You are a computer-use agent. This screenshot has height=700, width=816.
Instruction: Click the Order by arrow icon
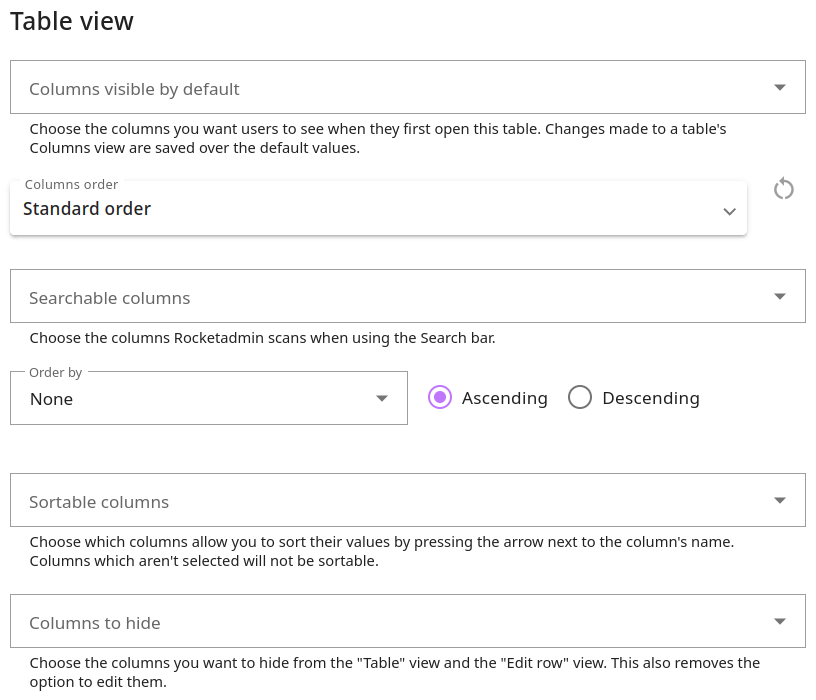coord(381,399)
